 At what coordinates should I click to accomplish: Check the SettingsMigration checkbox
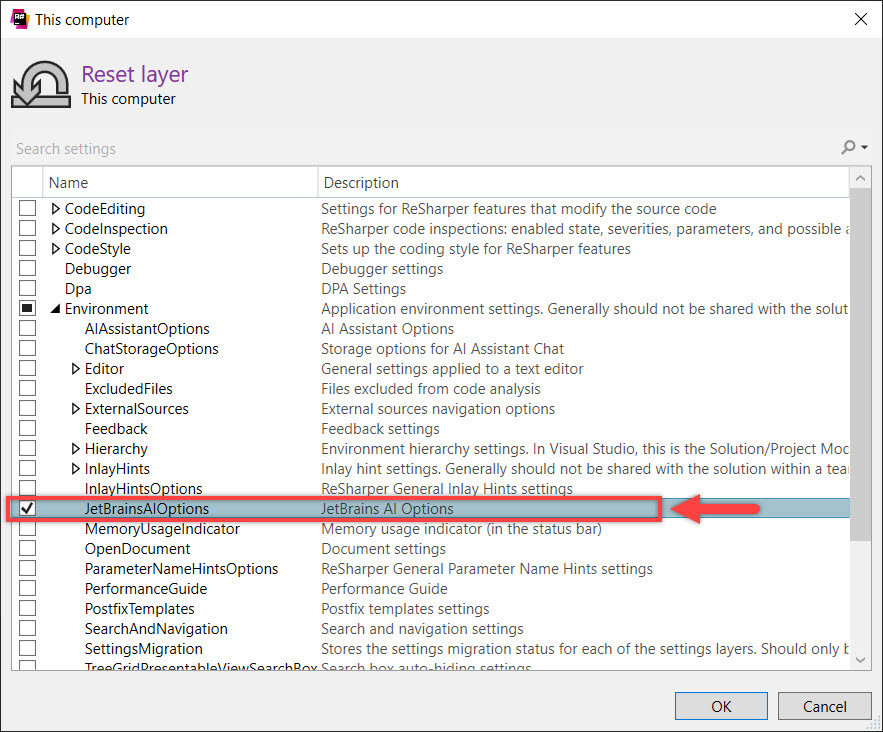pos(27,649)
